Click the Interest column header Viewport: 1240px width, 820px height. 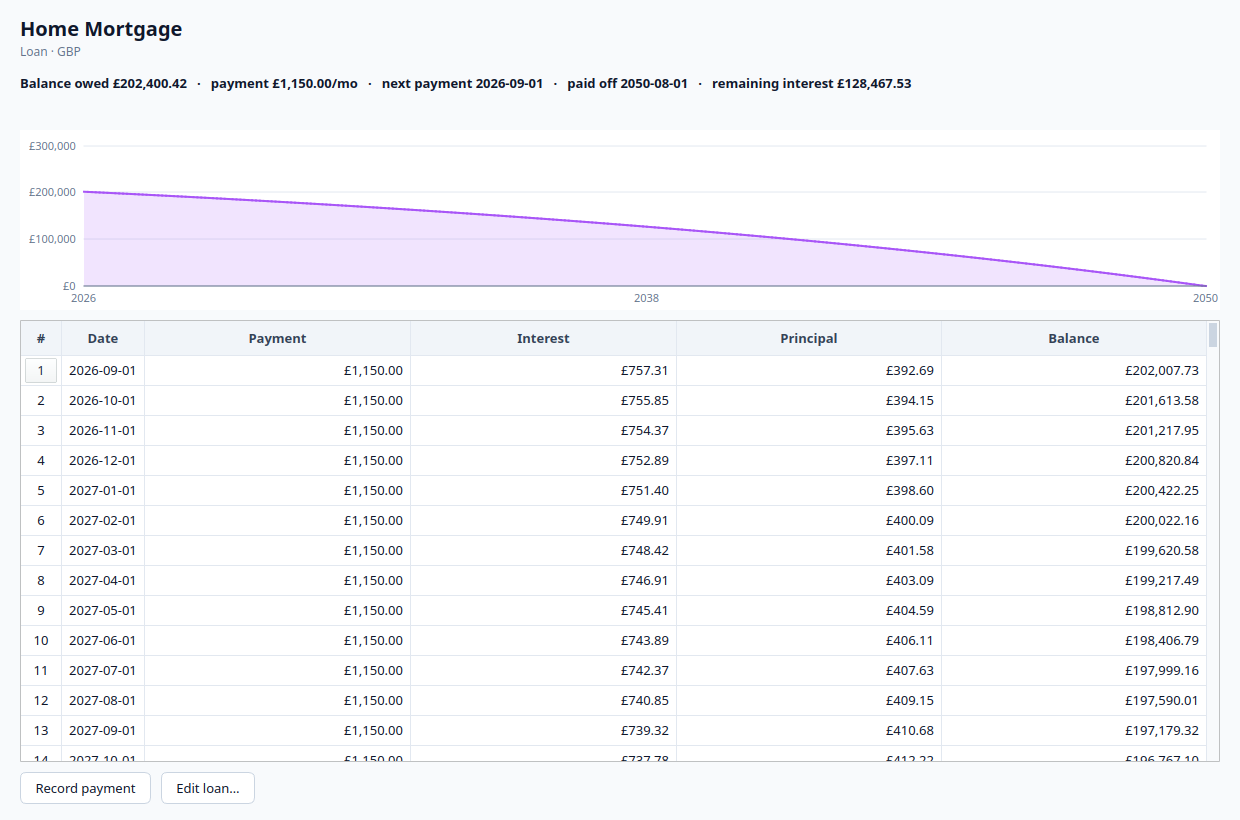[543, 338]
